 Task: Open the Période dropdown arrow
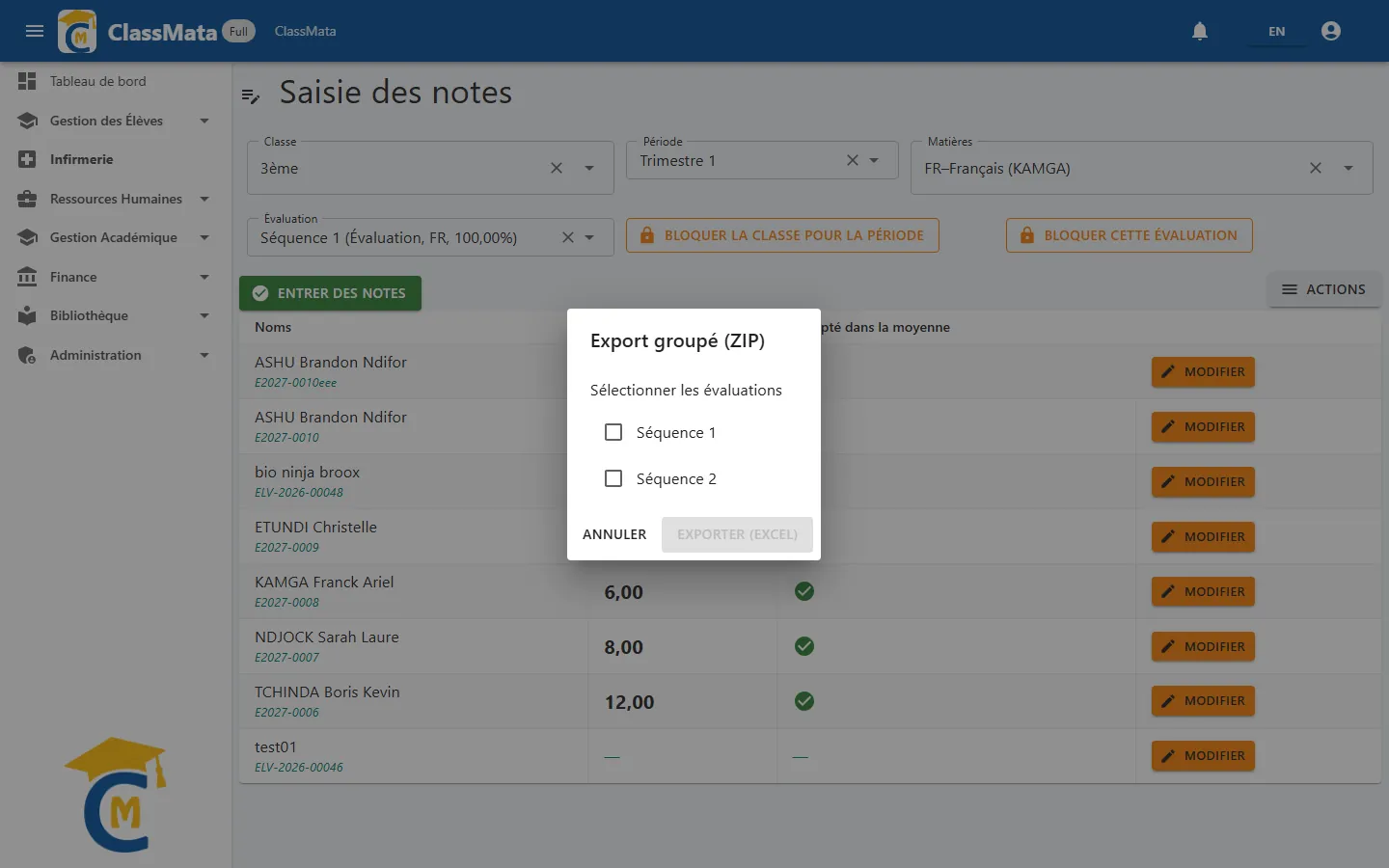(874, 160)
